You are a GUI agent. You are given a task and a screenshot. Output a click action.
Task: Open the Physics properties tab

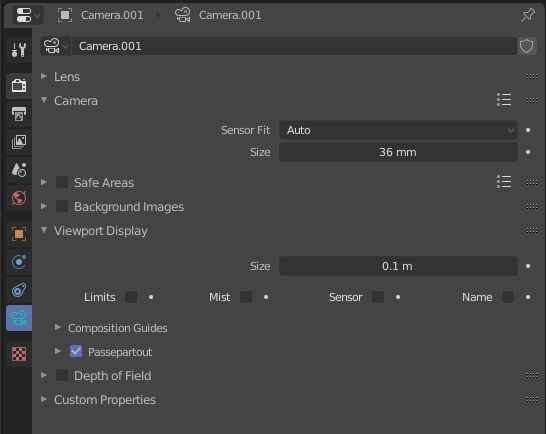(19, 262)
